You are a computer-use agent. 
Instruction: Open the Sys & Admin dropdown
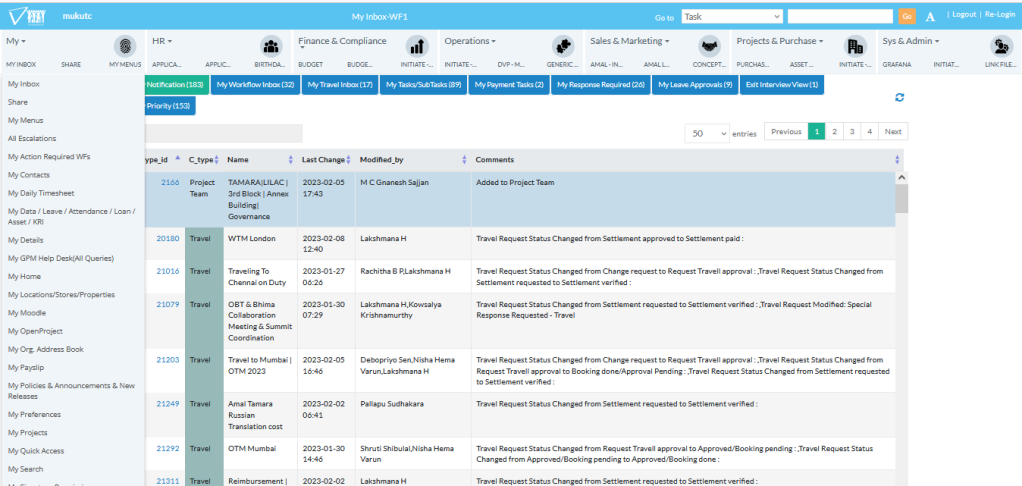click(x=911, y=41)
